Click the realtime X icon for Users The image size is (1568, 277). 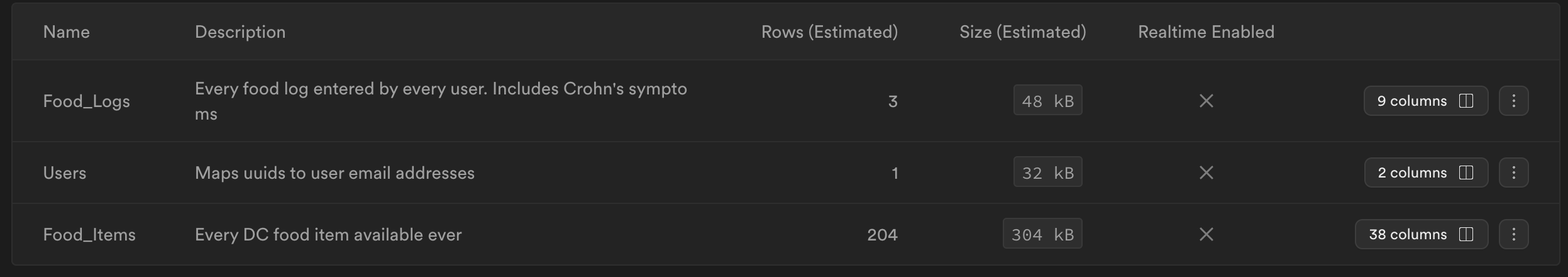[x=1206, y=172]
